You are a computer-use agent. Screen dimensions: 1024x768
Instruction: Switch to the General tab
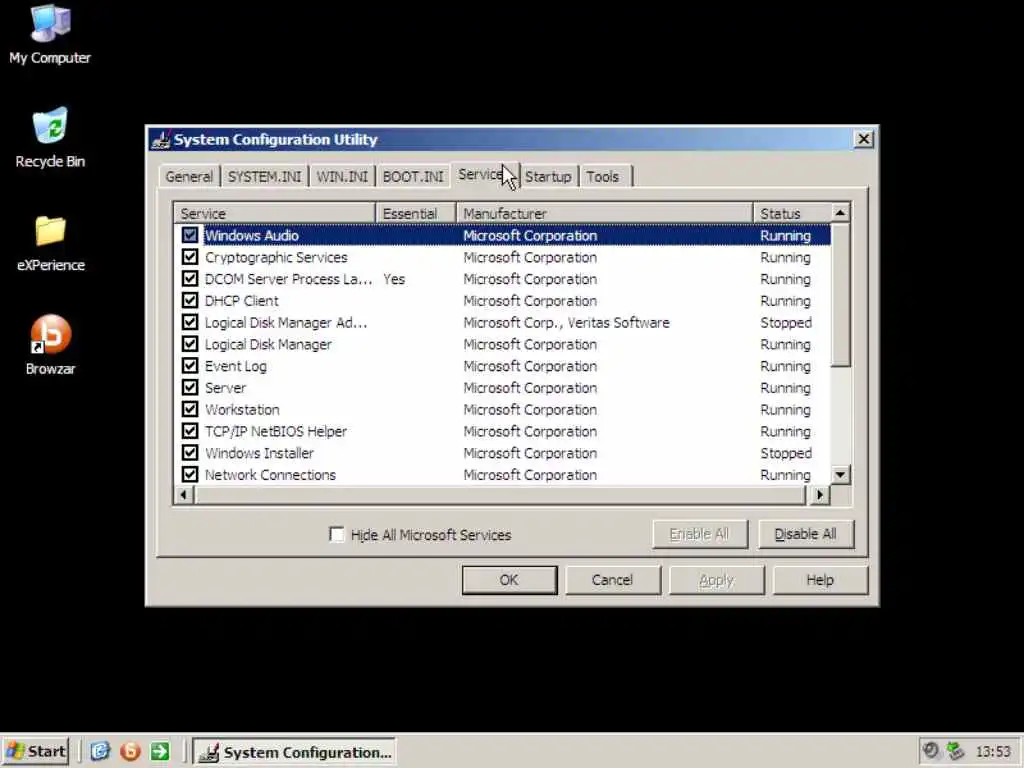[189, 176]
